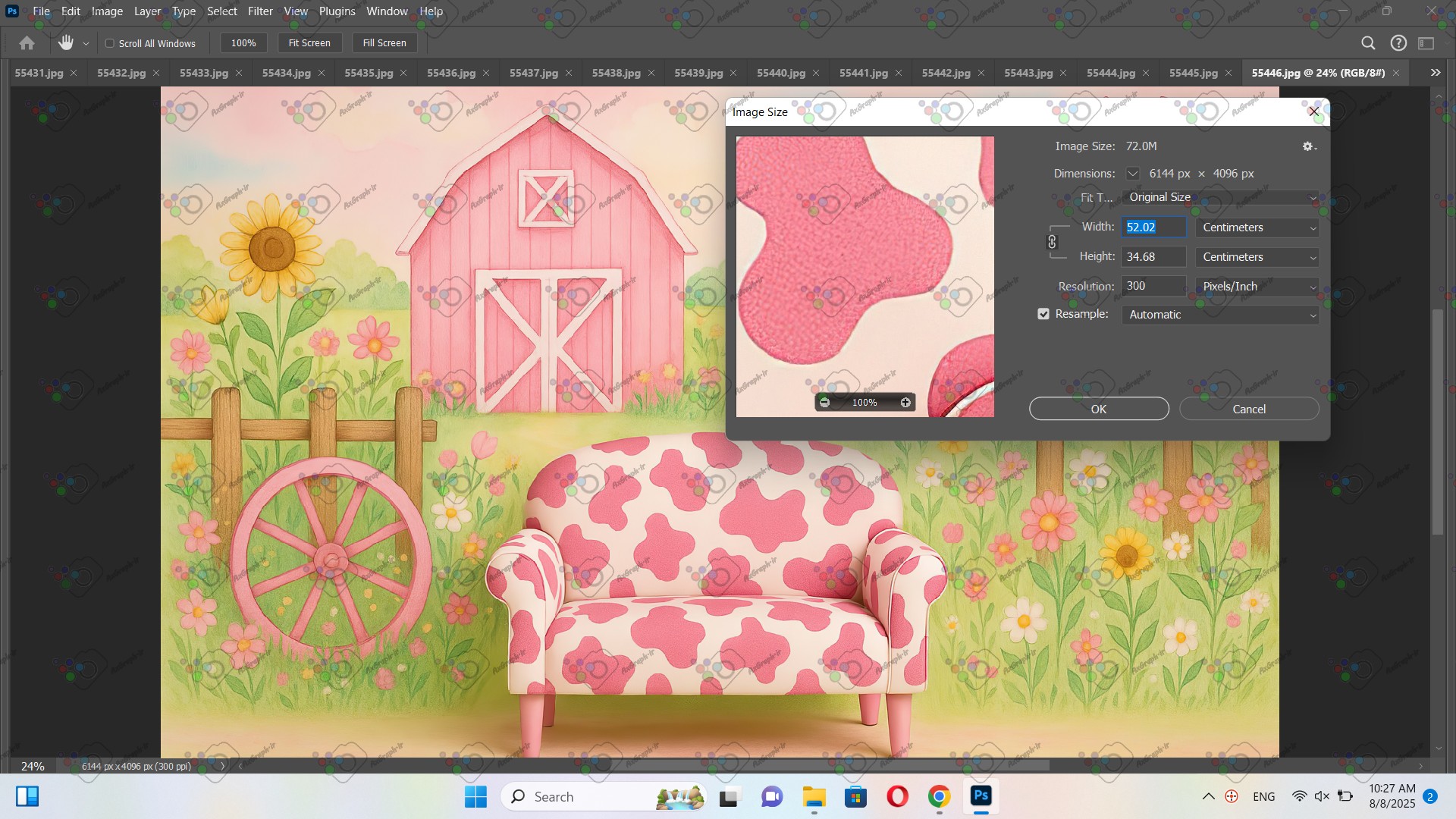The width and height of the screenshot is (1456, 819).
Task: Click the Resolution input field
Action: tap(1153, 286)
